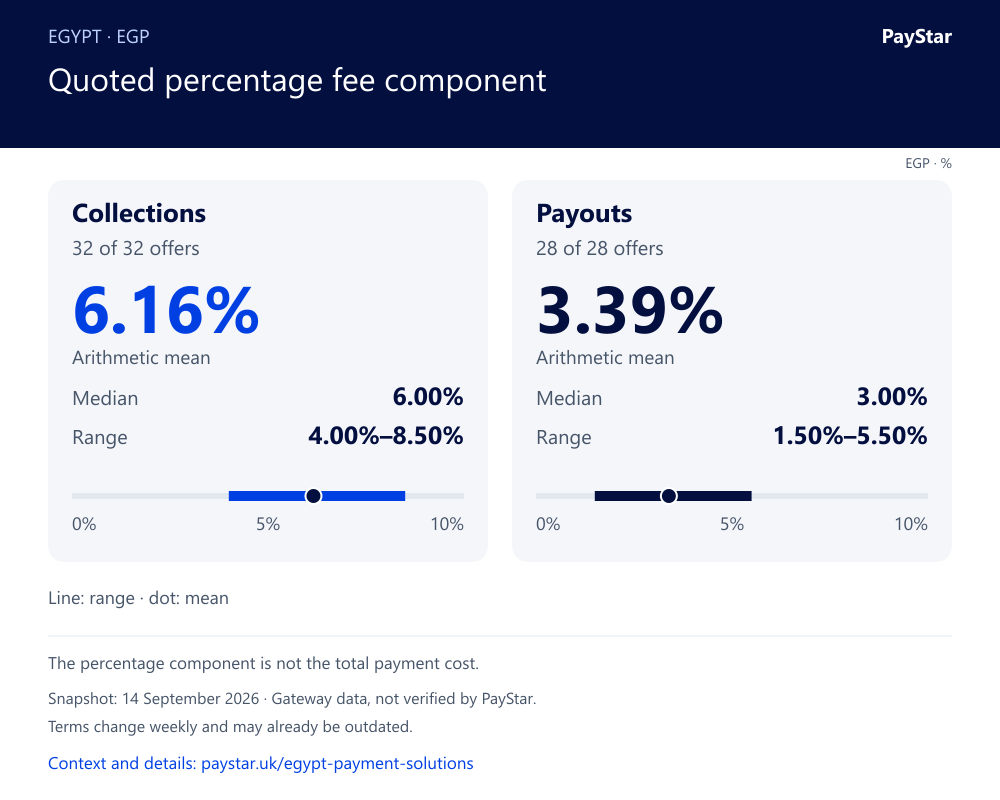Click the Snapshot 14 September 2026 note
The width and height of the screenshot is (1000, 800).
(x=292, y=699)
